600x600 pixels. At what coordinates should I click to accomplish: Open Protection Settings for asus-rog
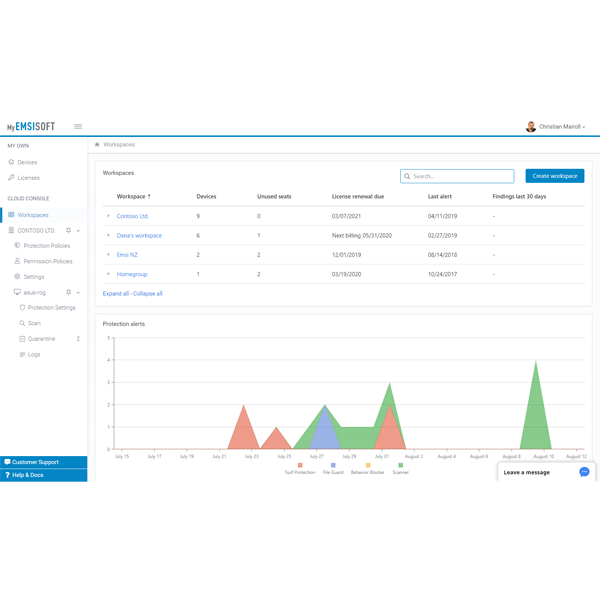point(51,308)
